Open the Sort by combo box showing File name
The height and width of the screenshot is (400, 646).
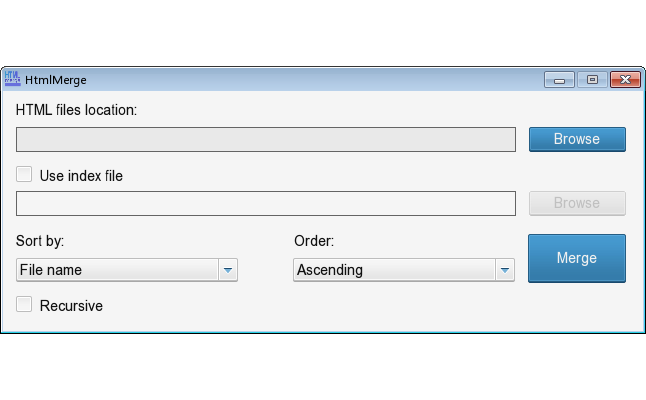coord(126,270)
